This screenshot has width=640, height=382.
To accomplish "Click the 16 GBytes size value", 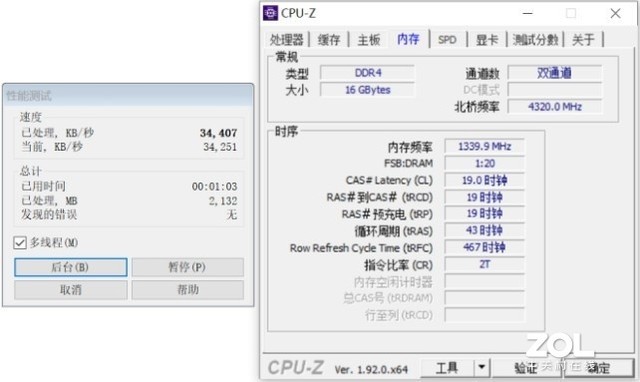I will 367,90.
